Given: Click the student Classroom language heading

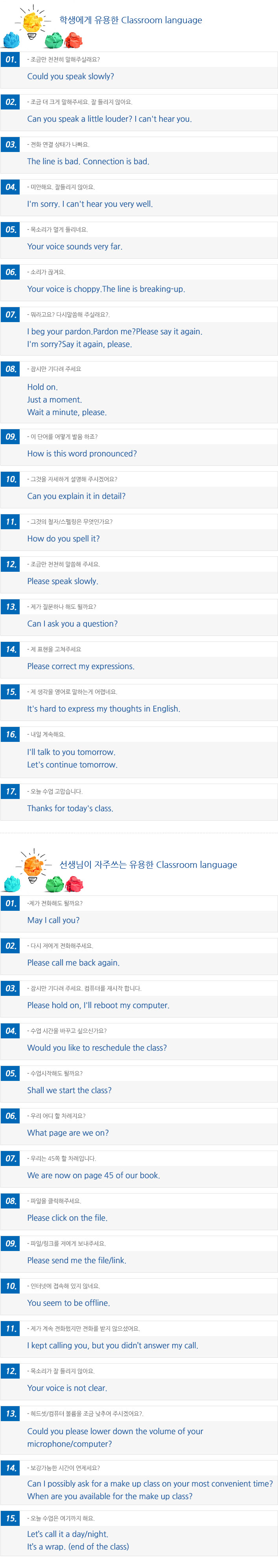Looking at the screenshot, I should coord(131,20).
